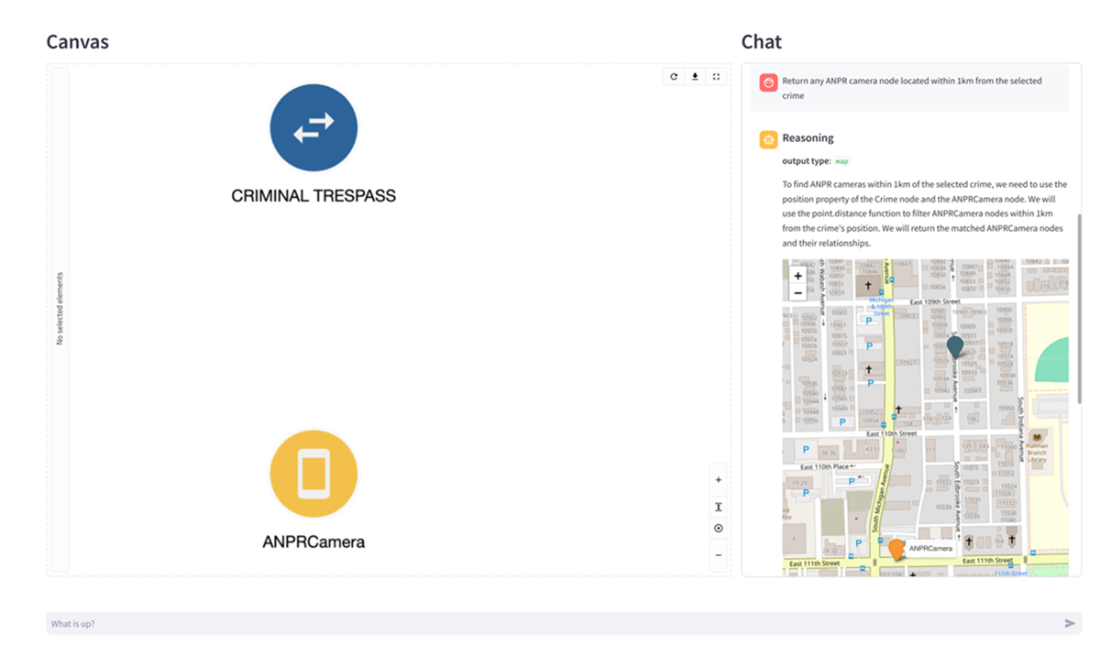The image size is (1100, 667).
Task: Click the CRIMINAL TRESPASS crime node
Action: click(x=313, y=127)
